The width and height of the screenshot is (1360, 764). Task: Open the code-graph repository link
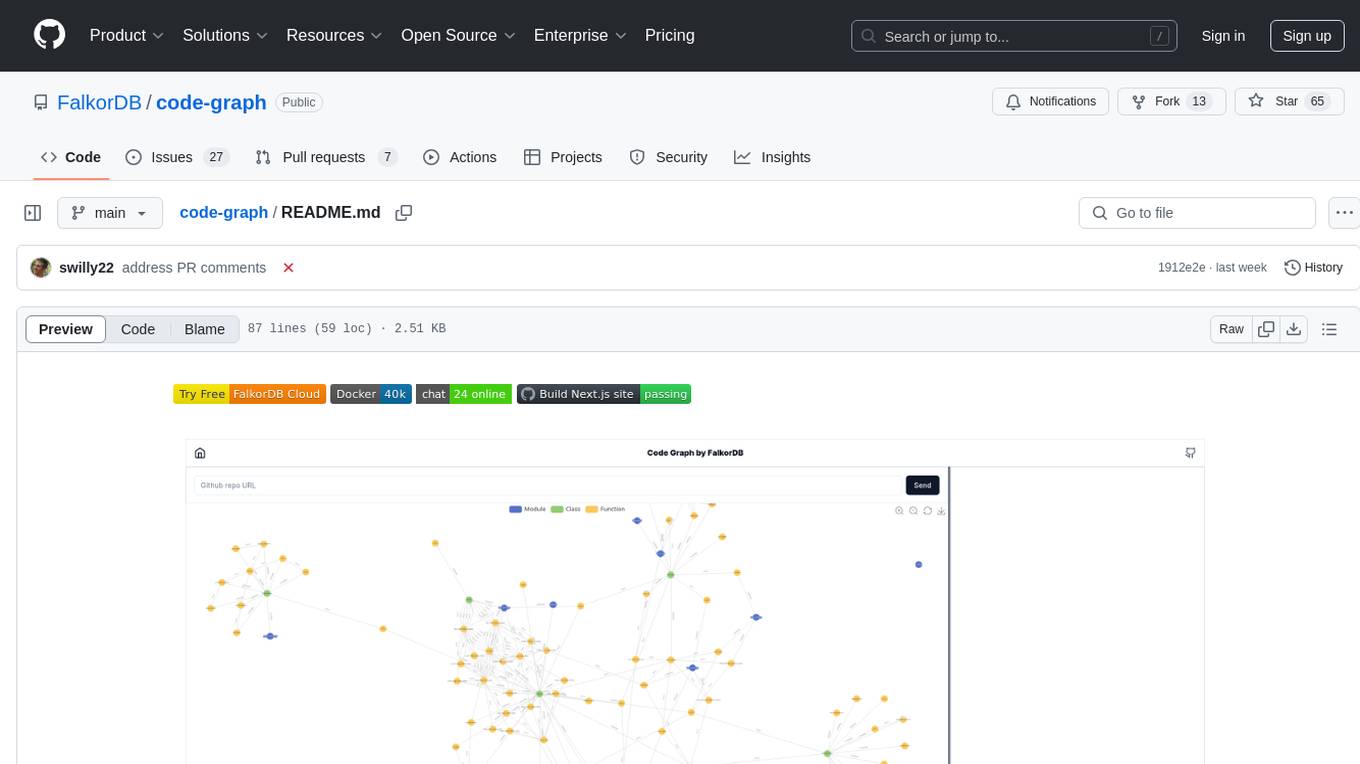pyautogui.click(x=211, y=102)
